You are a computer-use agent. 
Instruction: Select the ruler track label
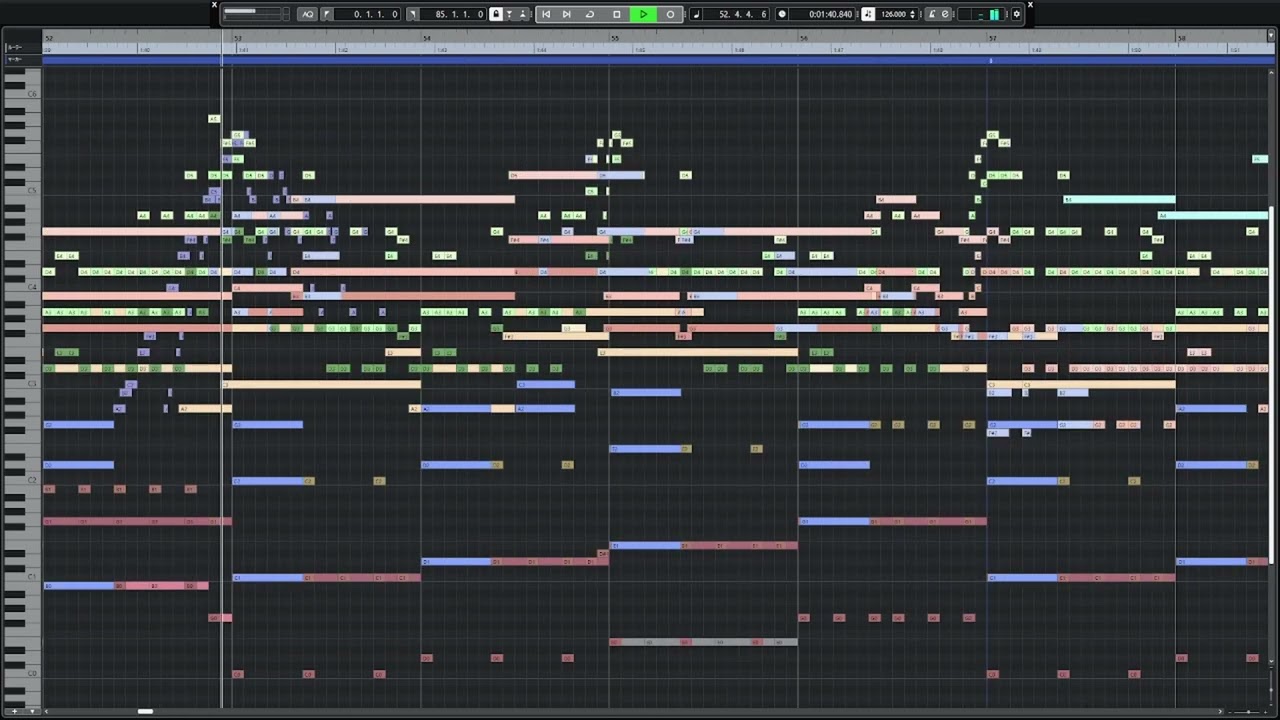[14, 48]
